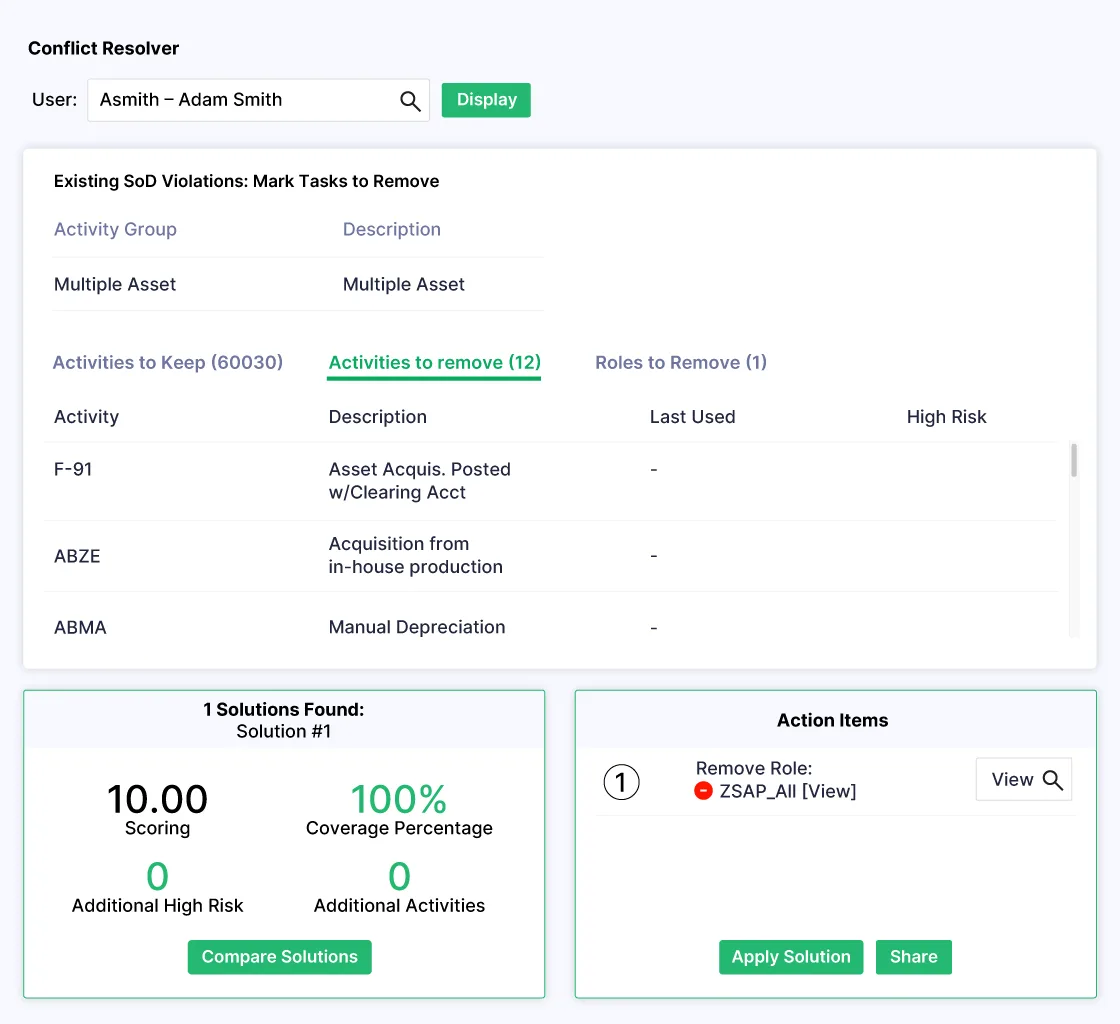Switch to the Activities to Keep tab

167,363
